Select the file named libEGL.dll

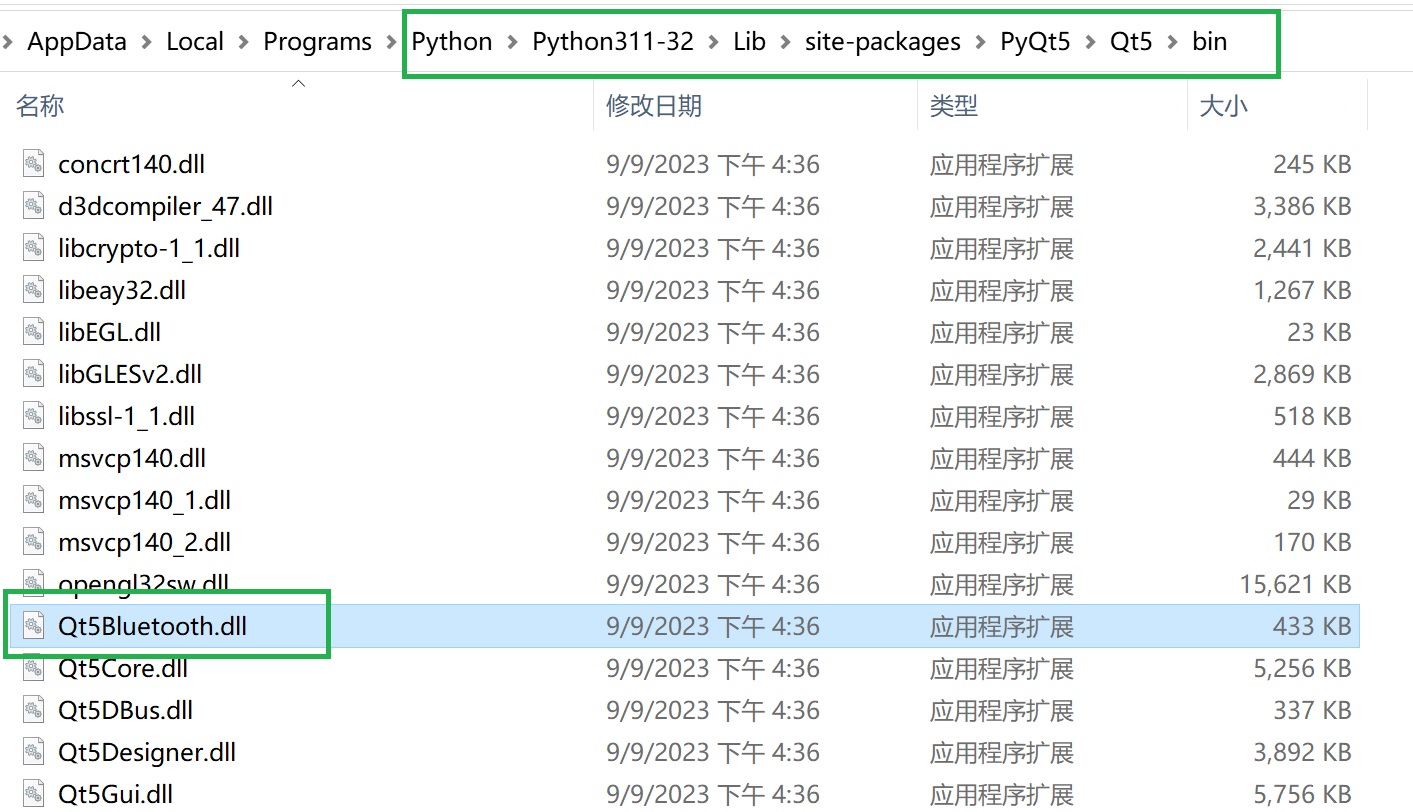tap(110, 332)
